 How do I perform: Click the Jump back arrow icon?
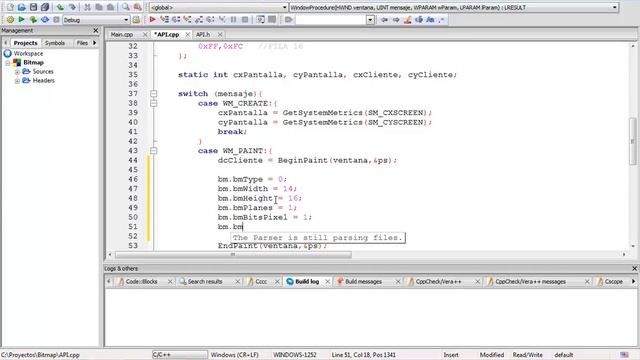click(384, 19)
